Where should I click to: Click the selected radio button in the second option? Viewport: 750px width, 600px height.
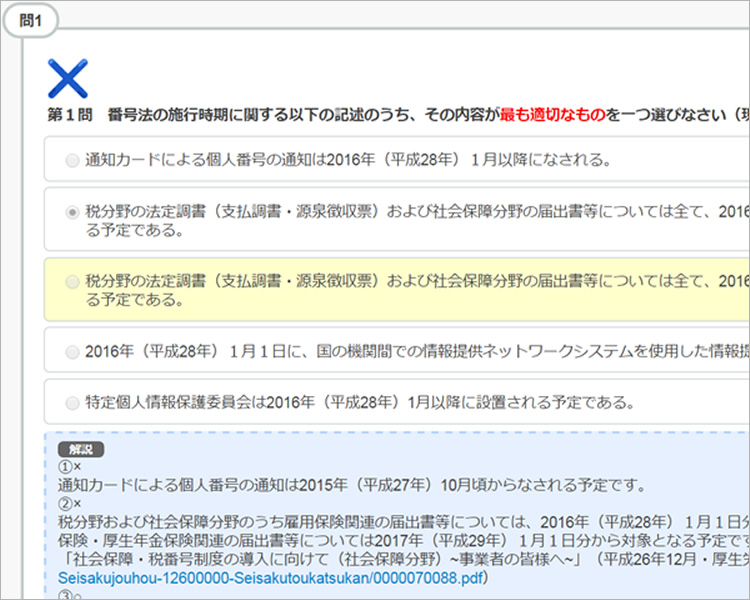point(72,212)
